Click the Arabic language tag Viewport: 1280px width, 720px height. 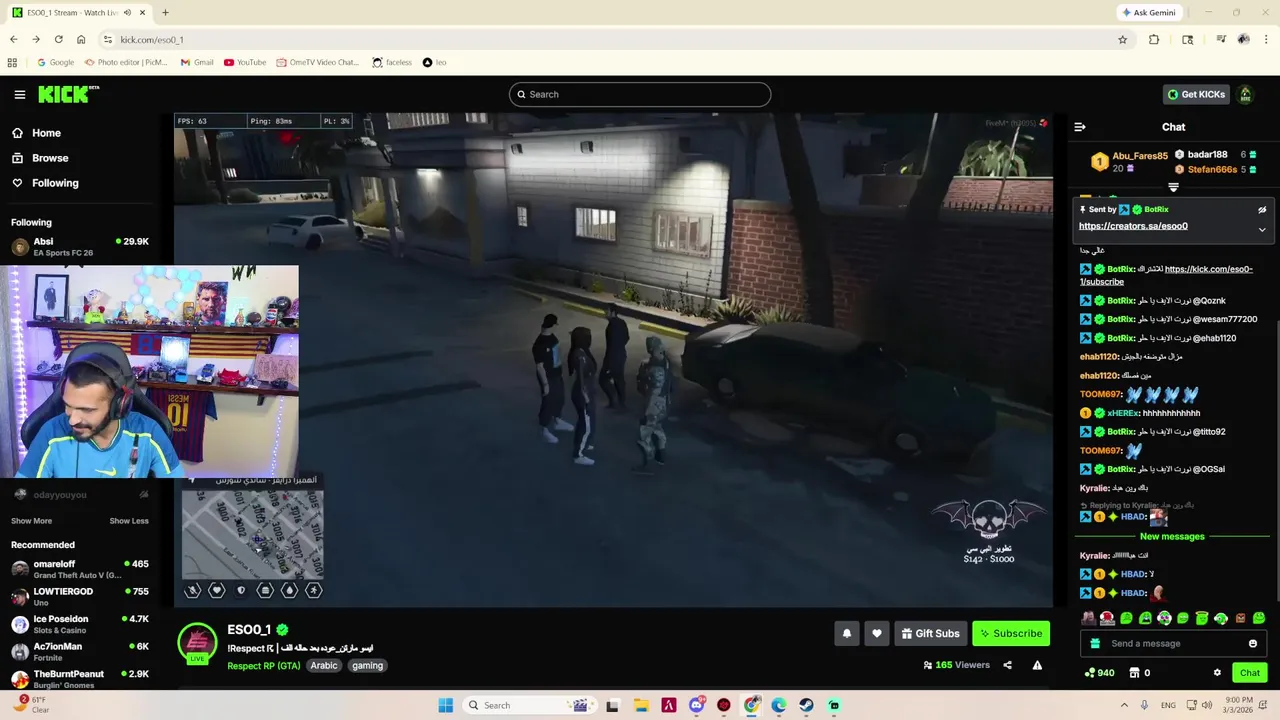click(324, 666)
